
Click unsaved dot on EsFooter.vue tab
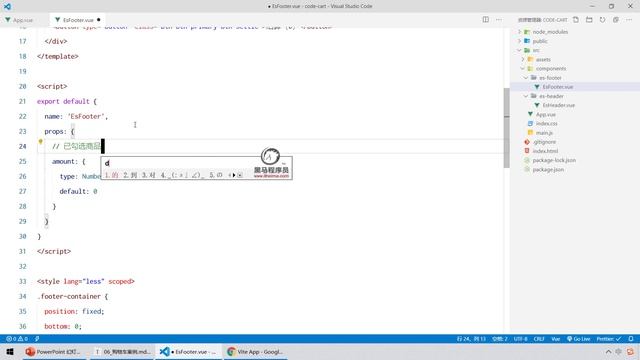coord(99,20)
